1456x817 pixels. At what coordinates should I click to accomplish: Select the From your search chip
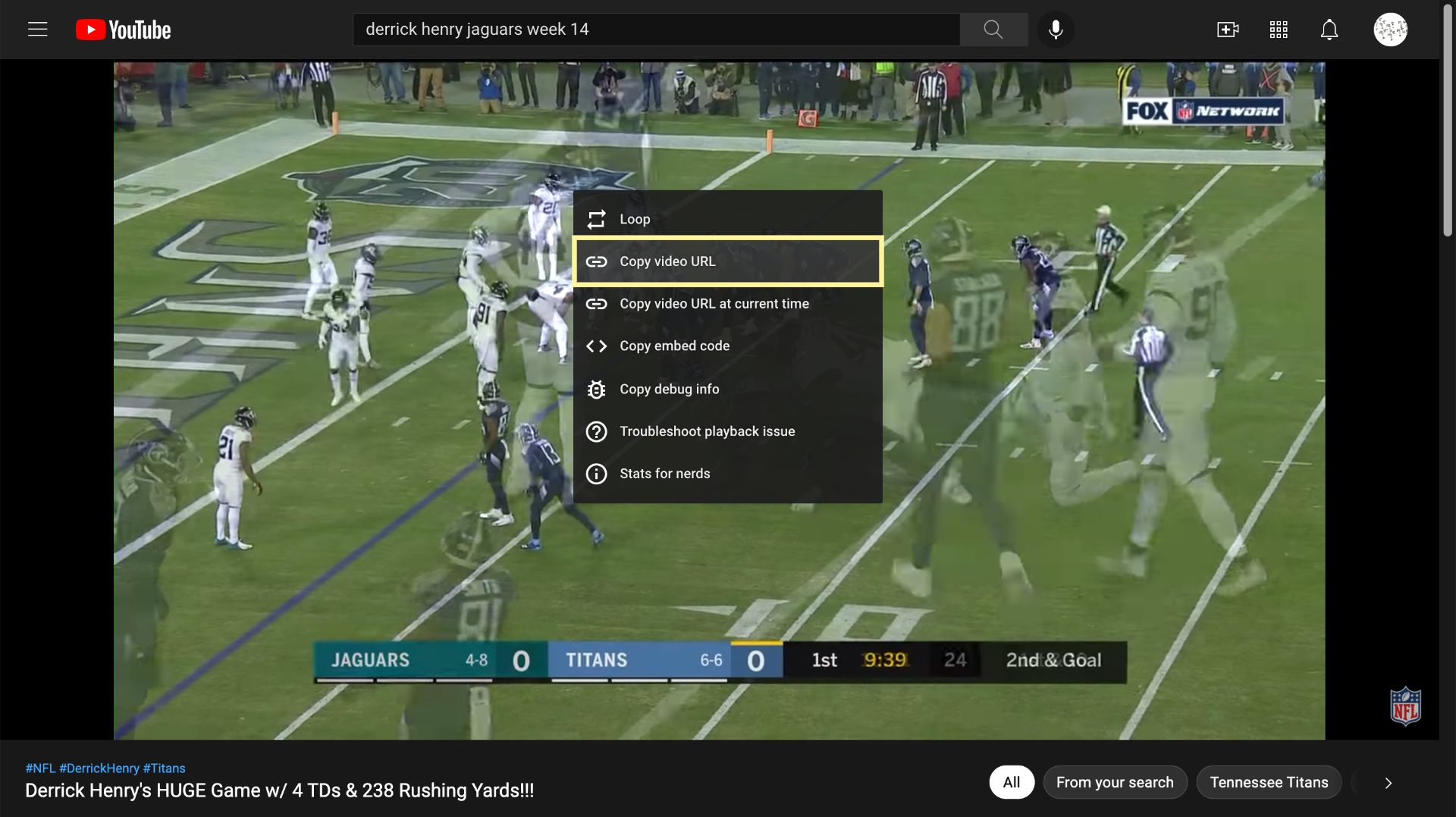pos(1115,782)
